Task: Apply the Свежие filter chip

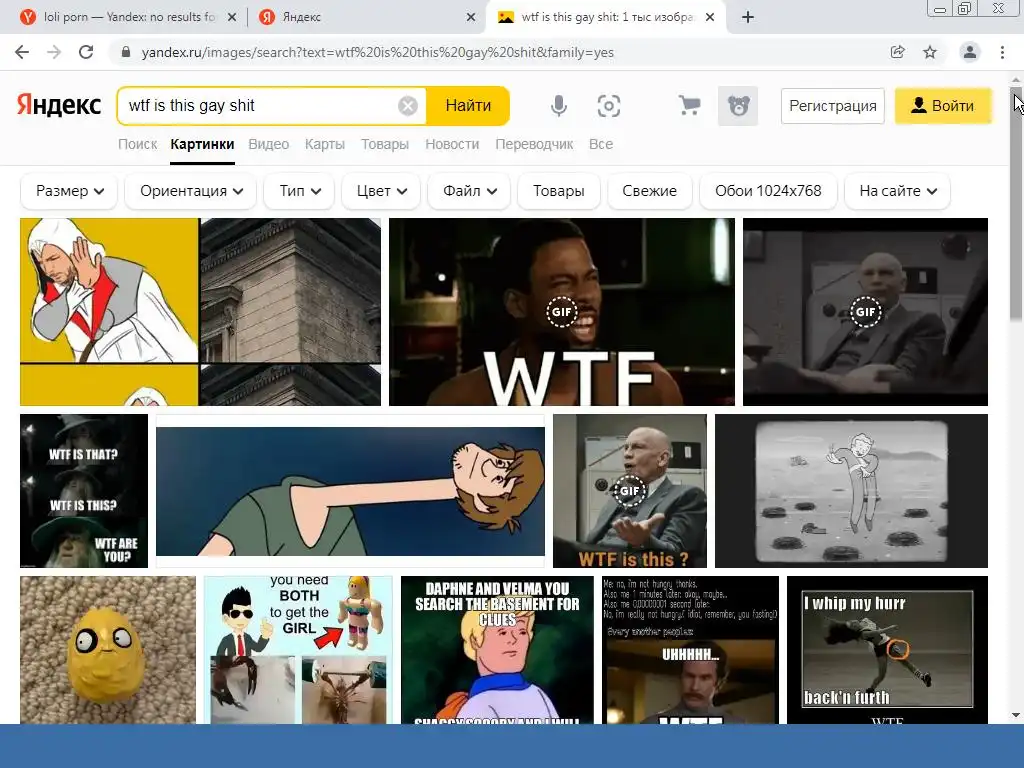Action: pos(649,191)
